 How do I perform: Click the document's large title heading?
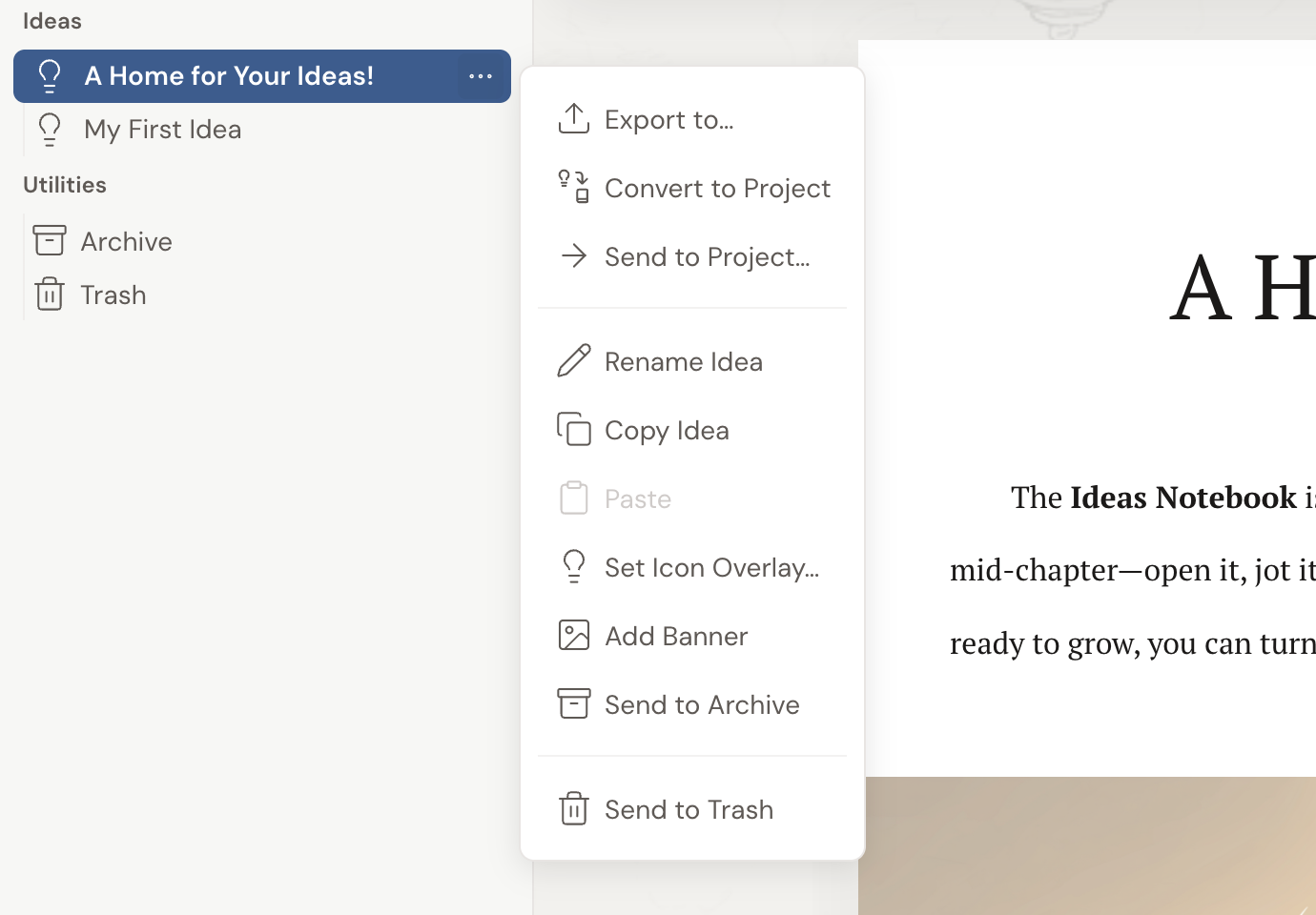tap(1243, 286)
